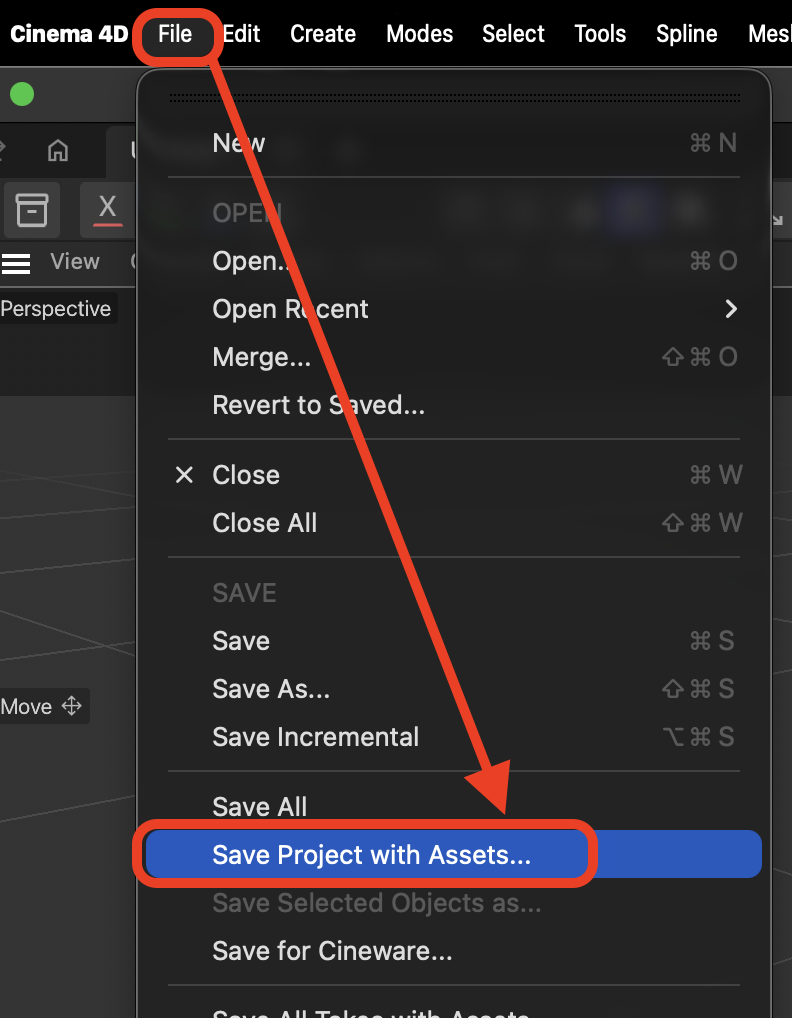
Task: Expand the Open Recent submenu
Action: coord(454,309)
